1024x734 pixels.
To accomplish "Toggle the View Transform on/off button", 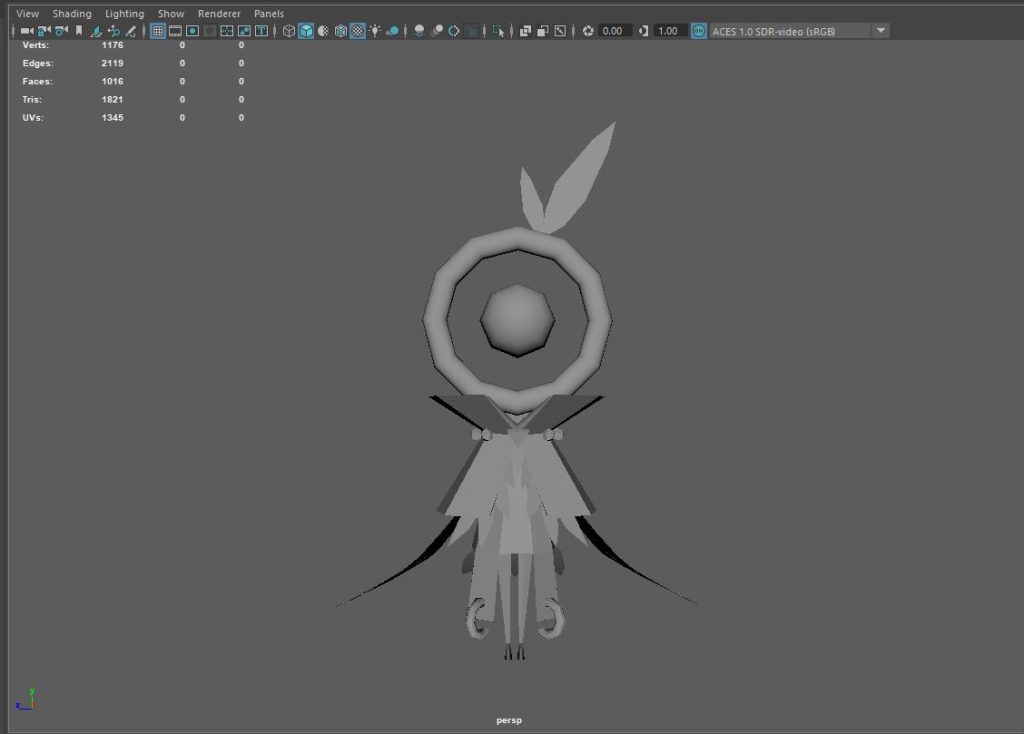I will pyautogui.click(x=699, y=31).
